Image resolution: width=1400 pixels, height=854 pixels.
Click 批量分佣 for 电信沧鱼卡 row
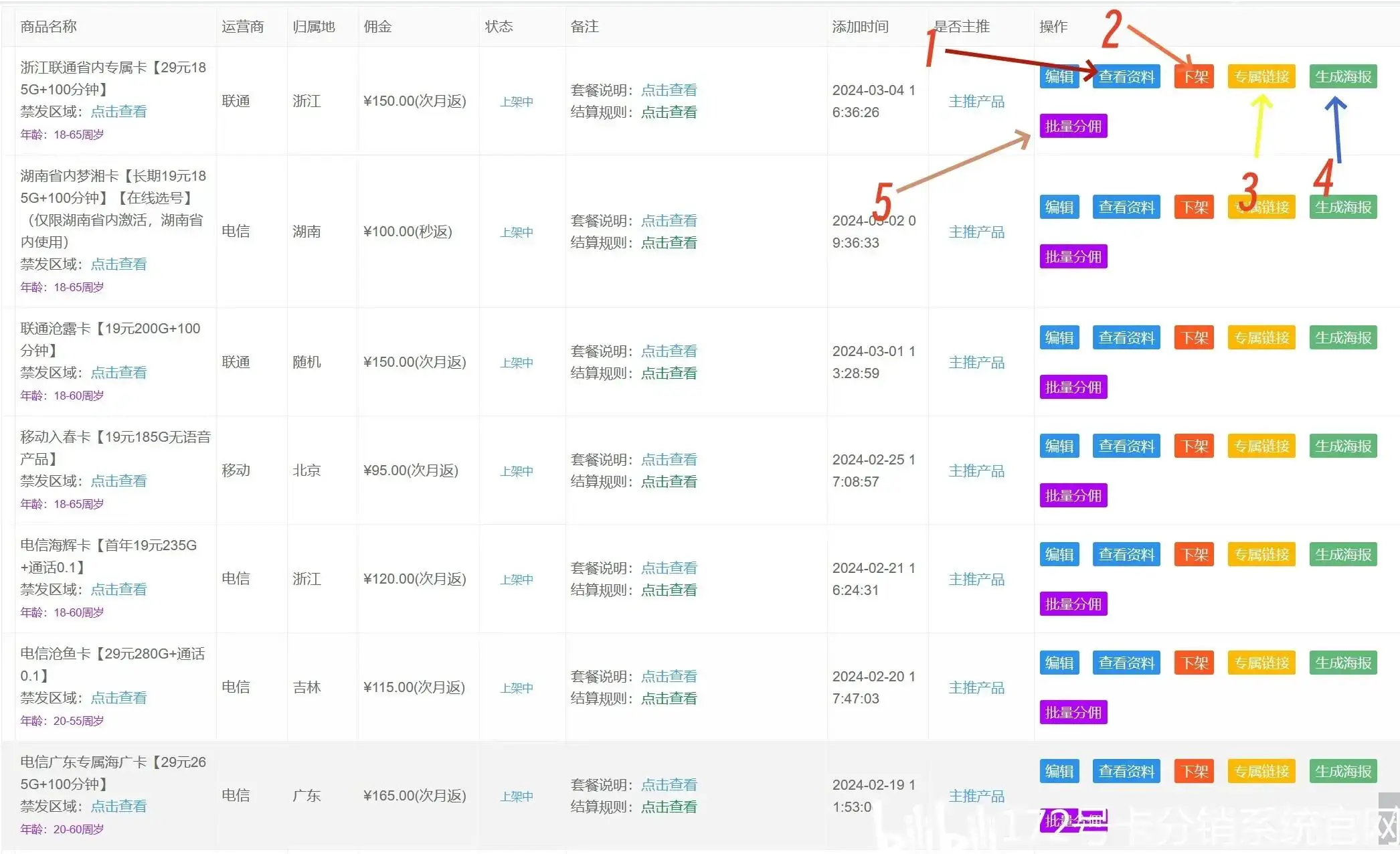(x=1073, y=712)
